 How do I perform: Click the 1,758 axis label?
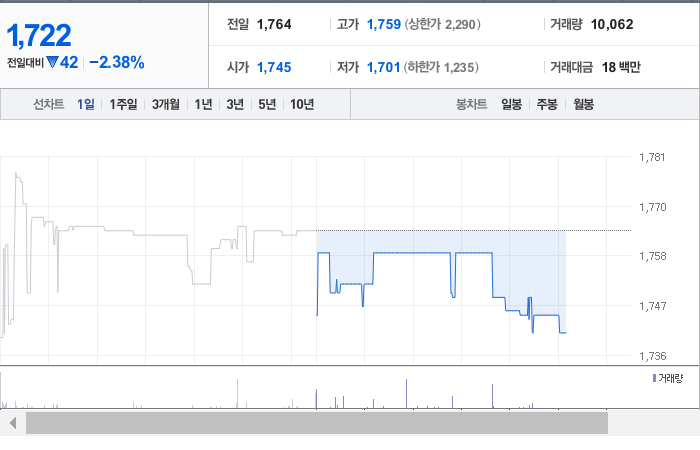(653, 256)
